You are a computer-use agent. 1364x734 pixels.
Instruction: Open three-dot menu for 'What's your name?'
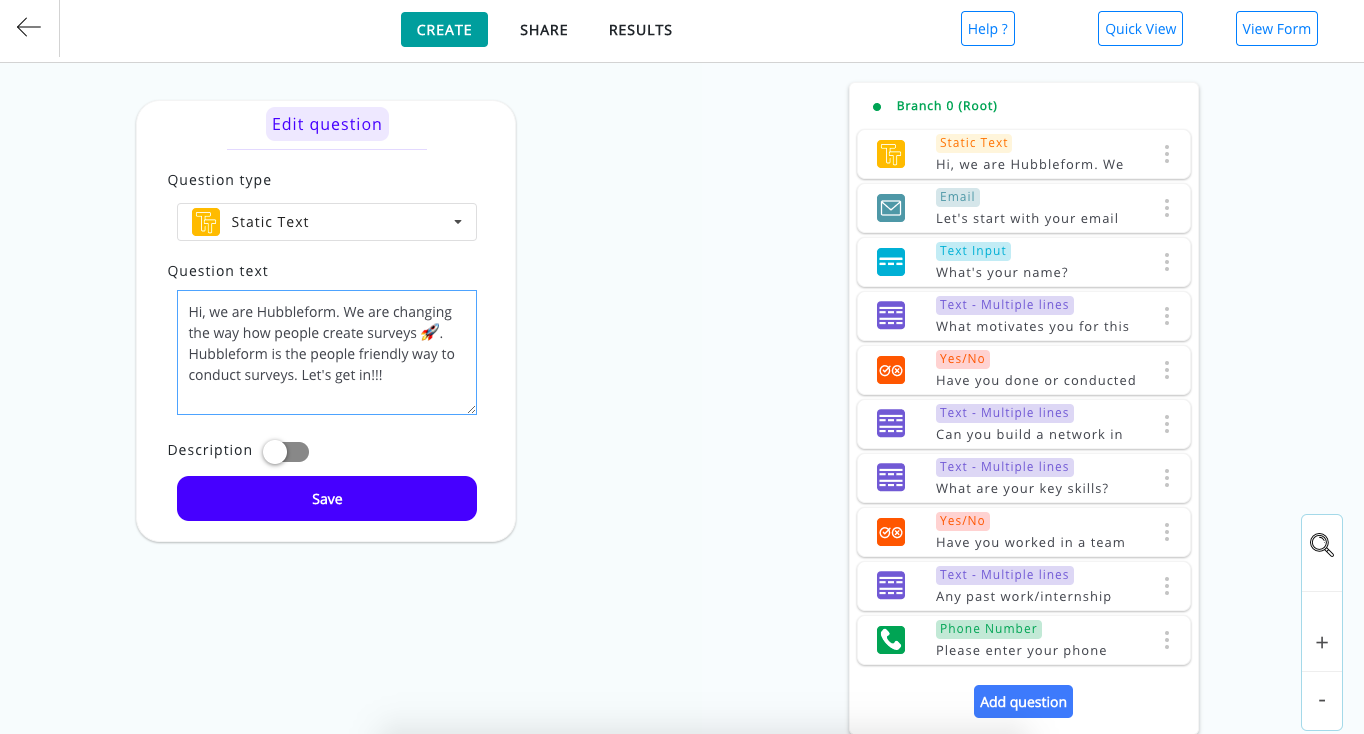click(1166, 262)
